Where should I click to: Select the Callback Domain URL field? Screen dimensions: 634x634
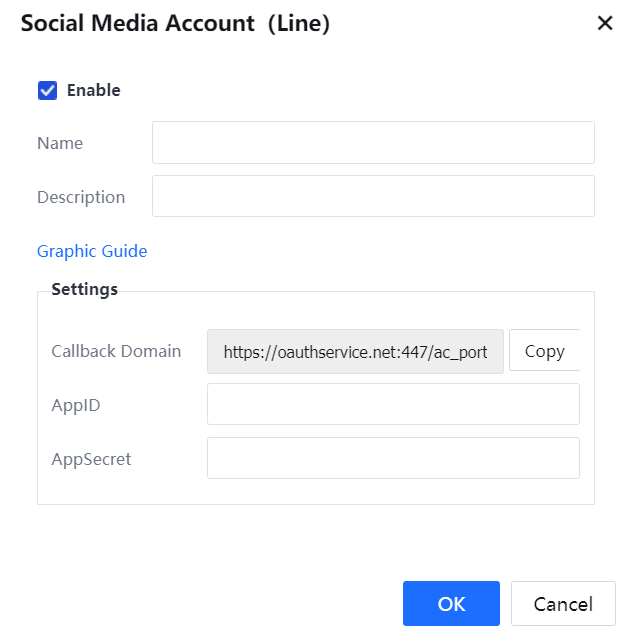pyautogui.click(x=355, y=351)
